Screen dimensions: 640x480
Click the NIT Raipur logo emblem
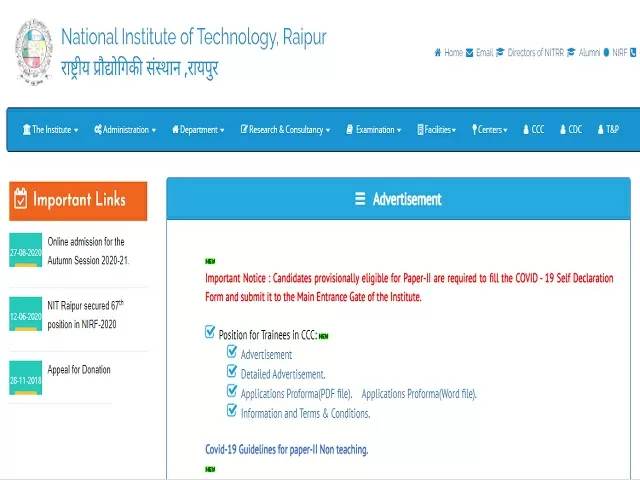(33, 51)
